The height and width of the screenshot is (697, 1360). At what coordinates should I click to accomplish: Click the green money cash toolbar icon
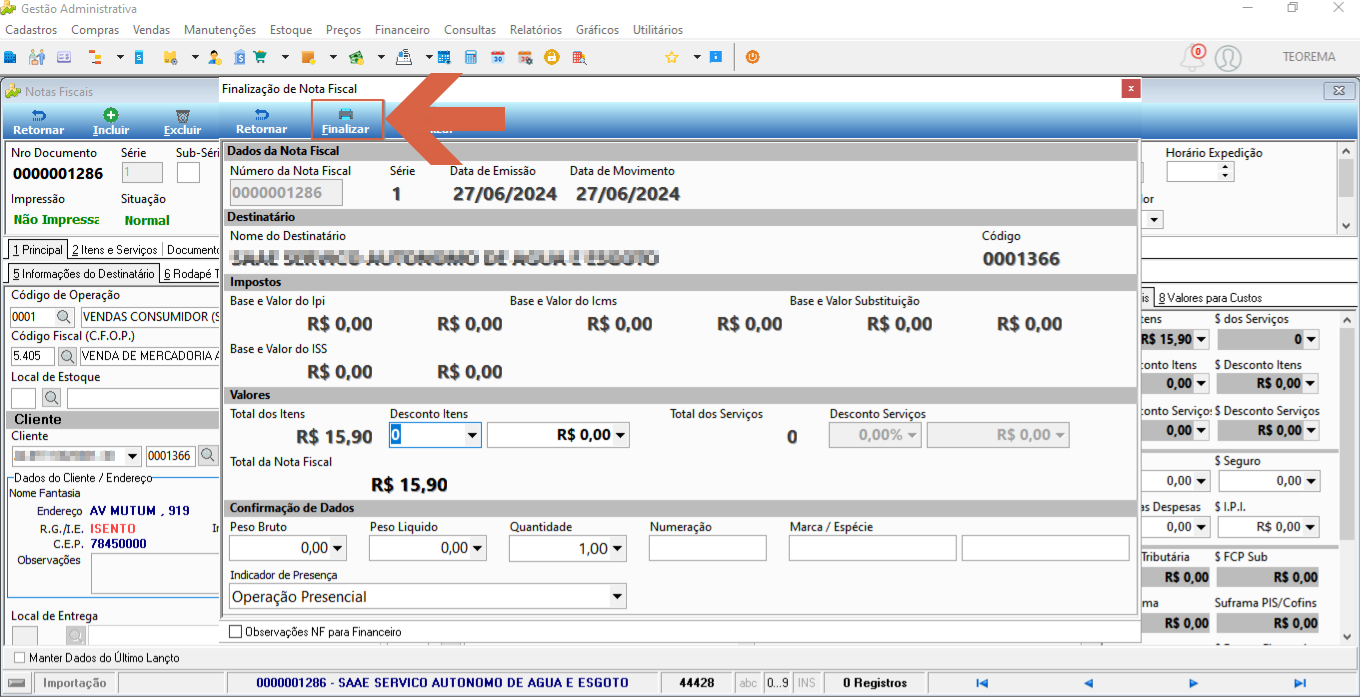click(355, 57)
